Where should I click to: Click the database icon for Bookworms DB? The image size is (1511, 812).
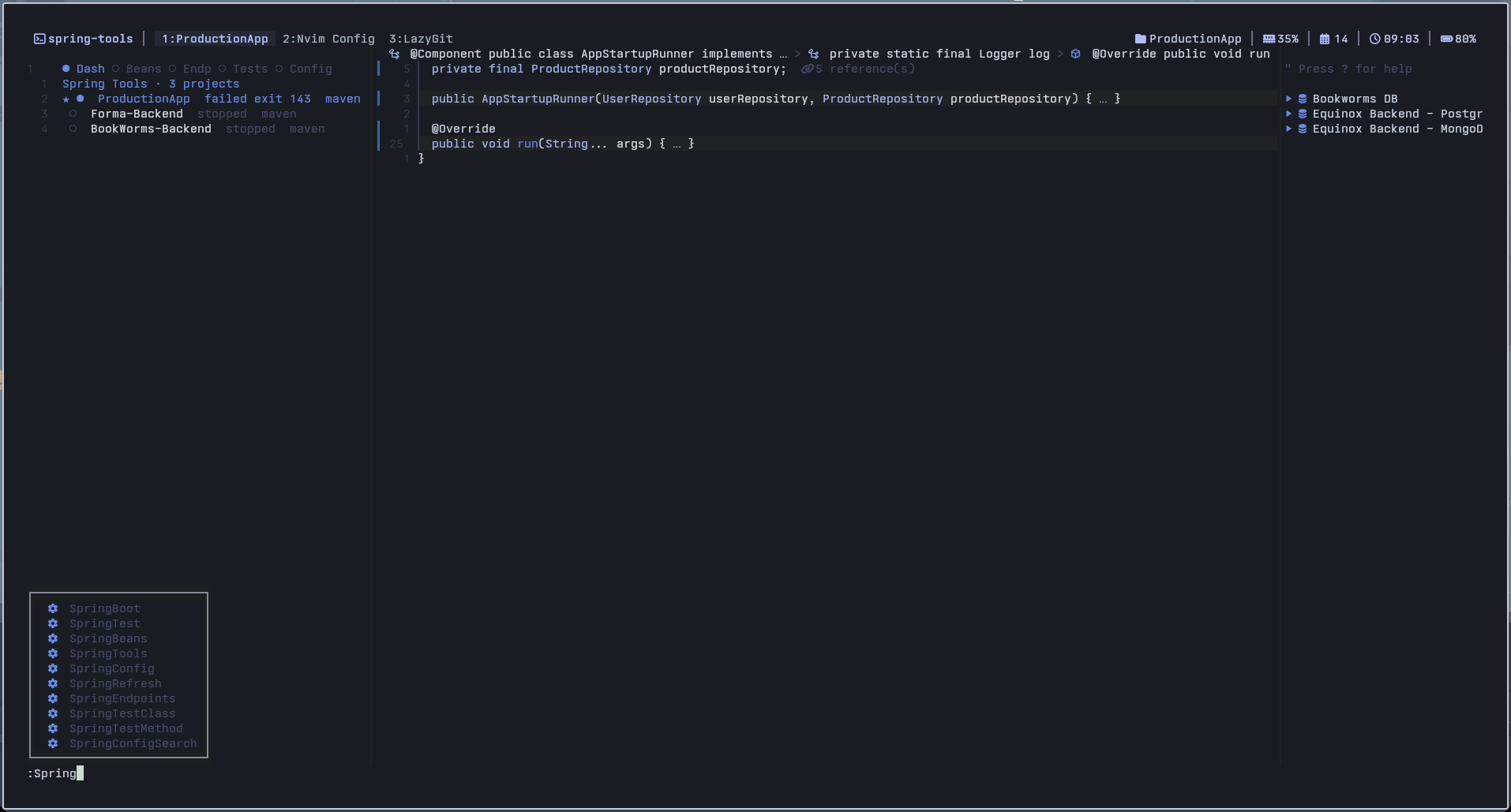click(x=1303, y=99)
